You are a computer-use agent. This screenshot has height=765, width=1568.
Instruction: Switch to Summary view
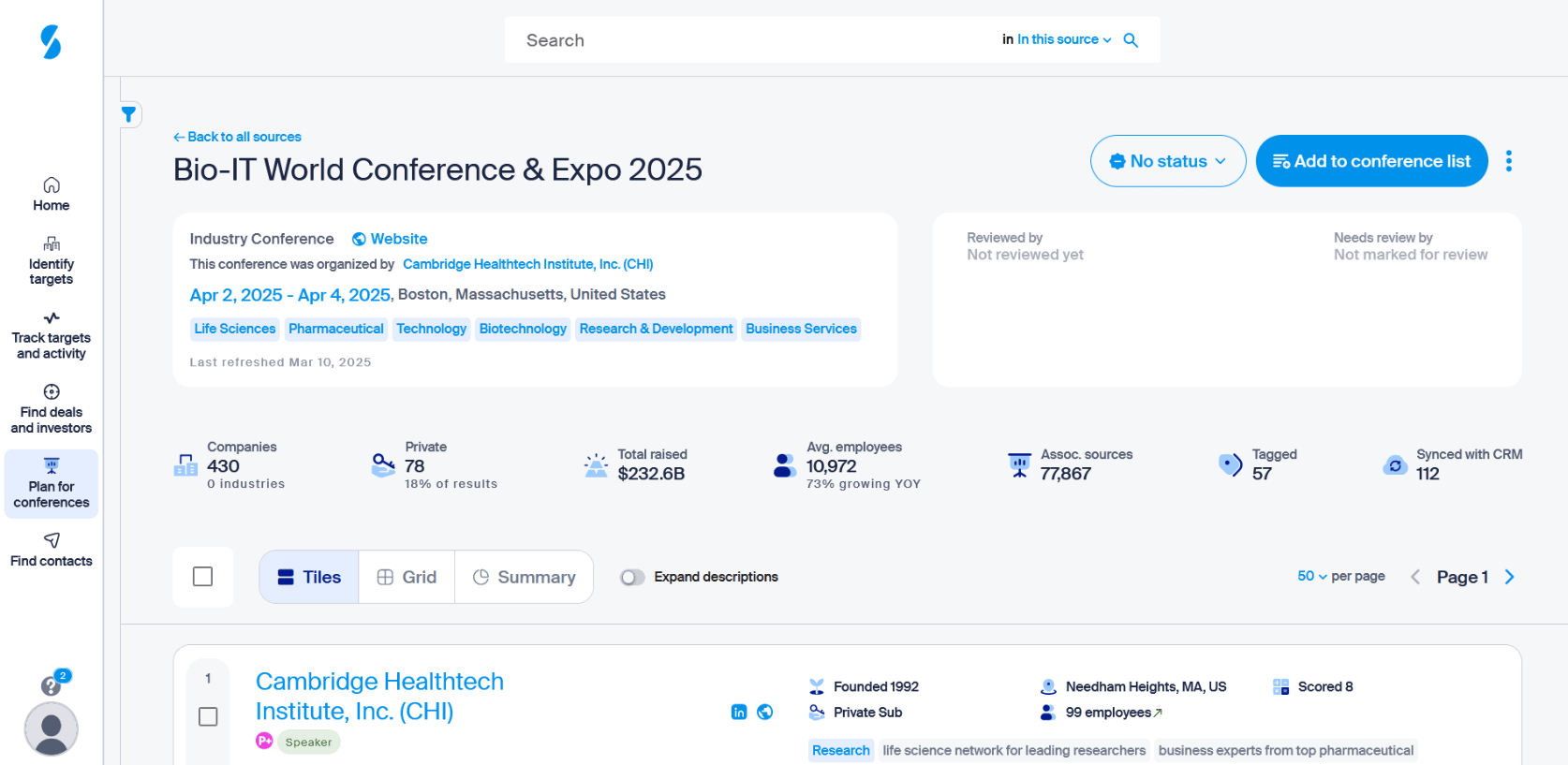point(524,577)
